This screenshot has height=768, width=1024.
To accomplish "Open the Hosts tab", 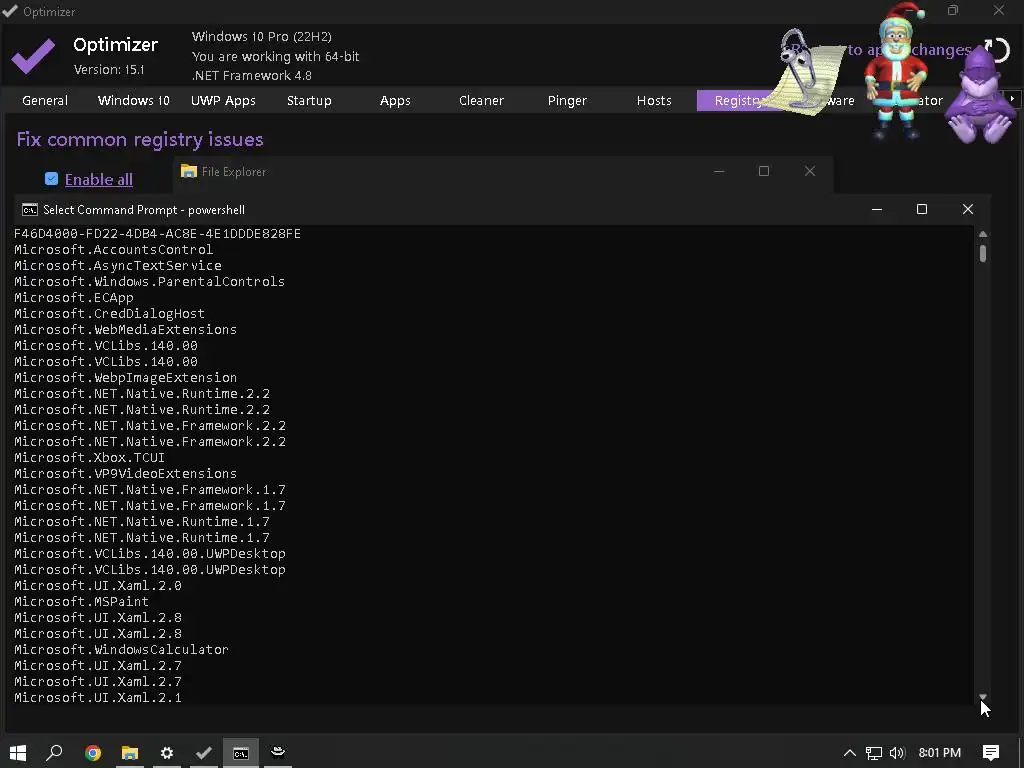I will click(654, 101).
